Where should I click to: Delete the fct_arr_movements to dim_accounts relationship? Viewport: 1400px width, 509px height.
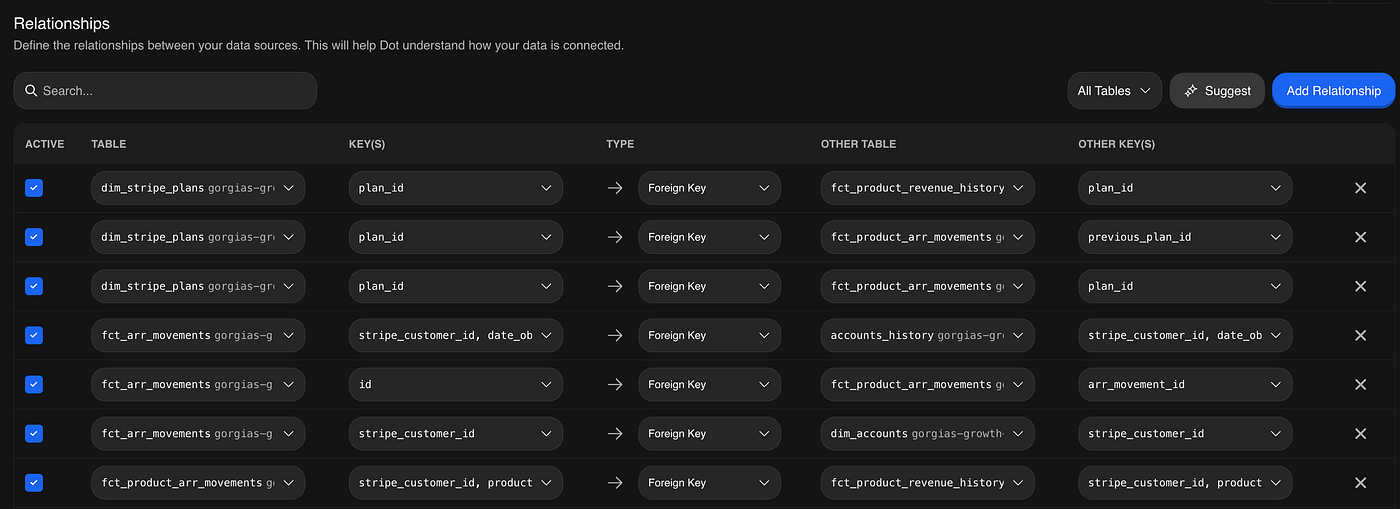click(x=1360, y=434)
